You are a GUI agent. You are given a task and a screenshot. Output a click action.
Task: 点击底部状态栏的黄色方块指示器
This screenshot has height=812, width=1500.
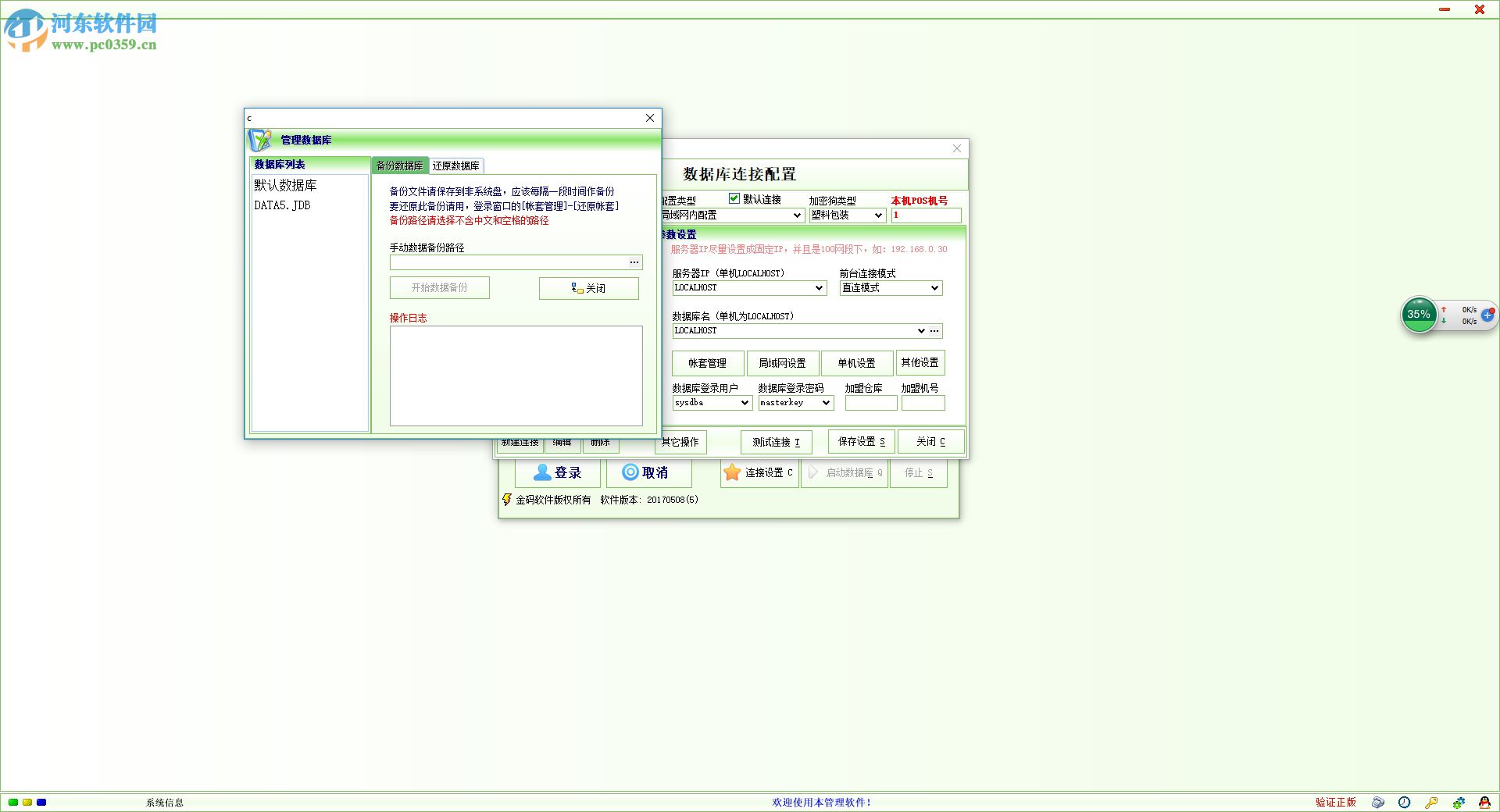coord(27,802)
